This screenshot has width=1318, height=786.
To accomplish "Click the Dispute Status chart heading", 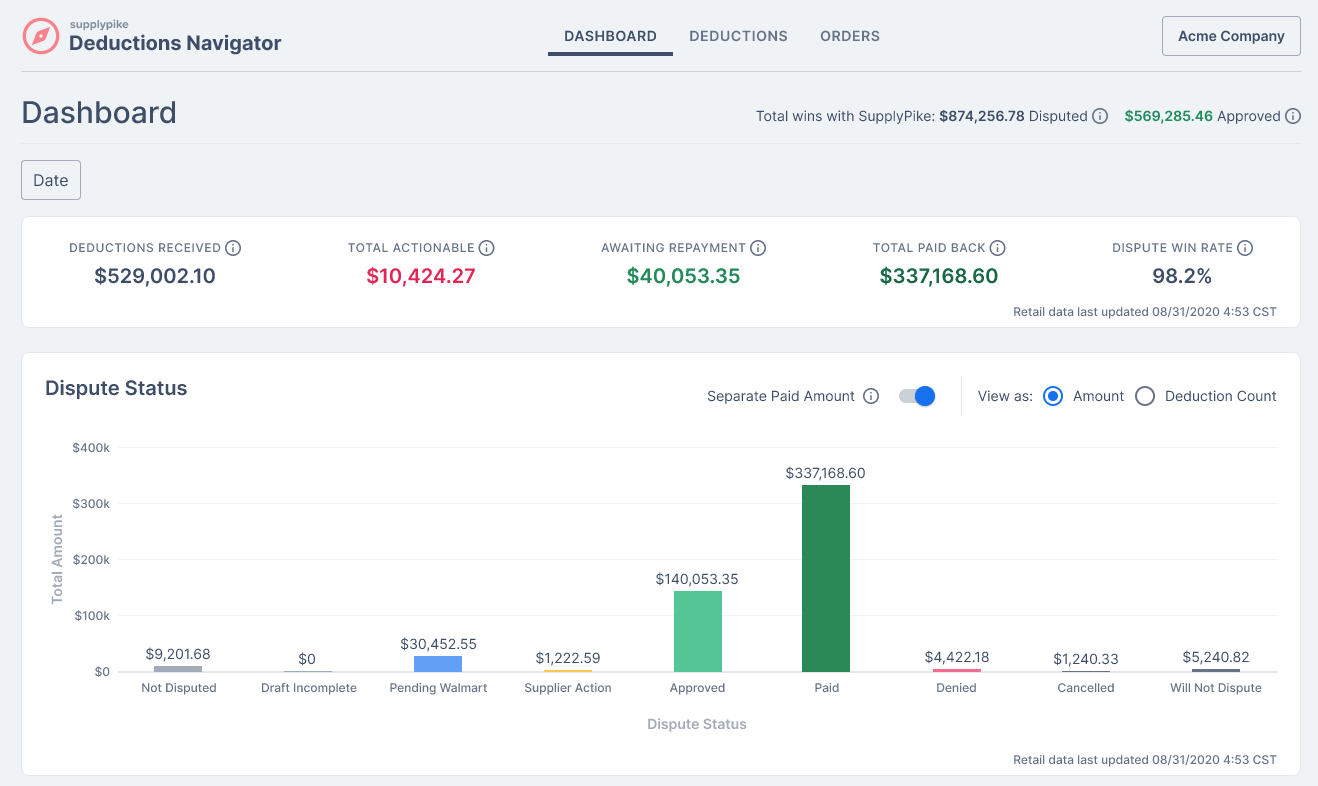I will point(116,388).
